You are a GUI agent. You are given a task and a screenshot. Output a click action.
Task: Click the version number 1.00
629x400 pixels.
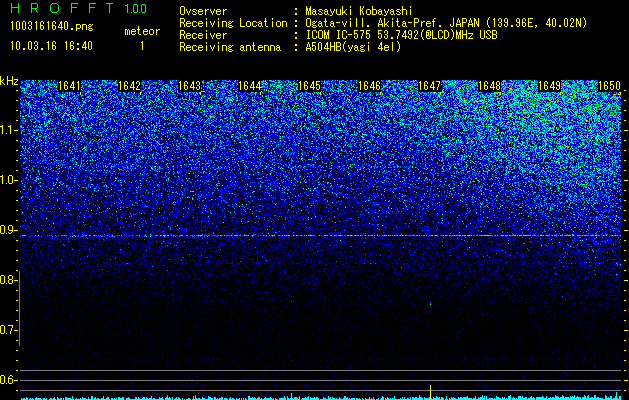pyautogui.click(x=136, y=8)
